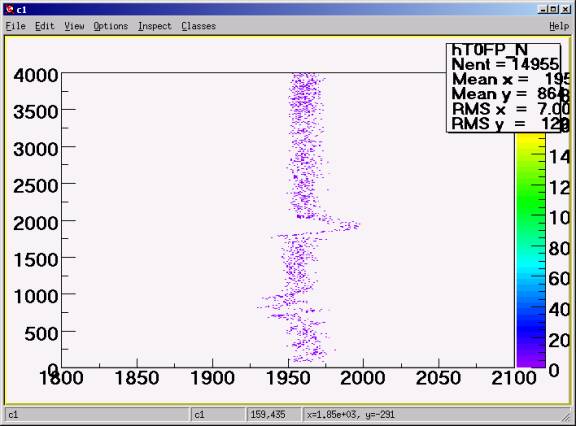This screenshot has width=576, height=426.
Task: Open the Options menu
Action: point(111,26)
